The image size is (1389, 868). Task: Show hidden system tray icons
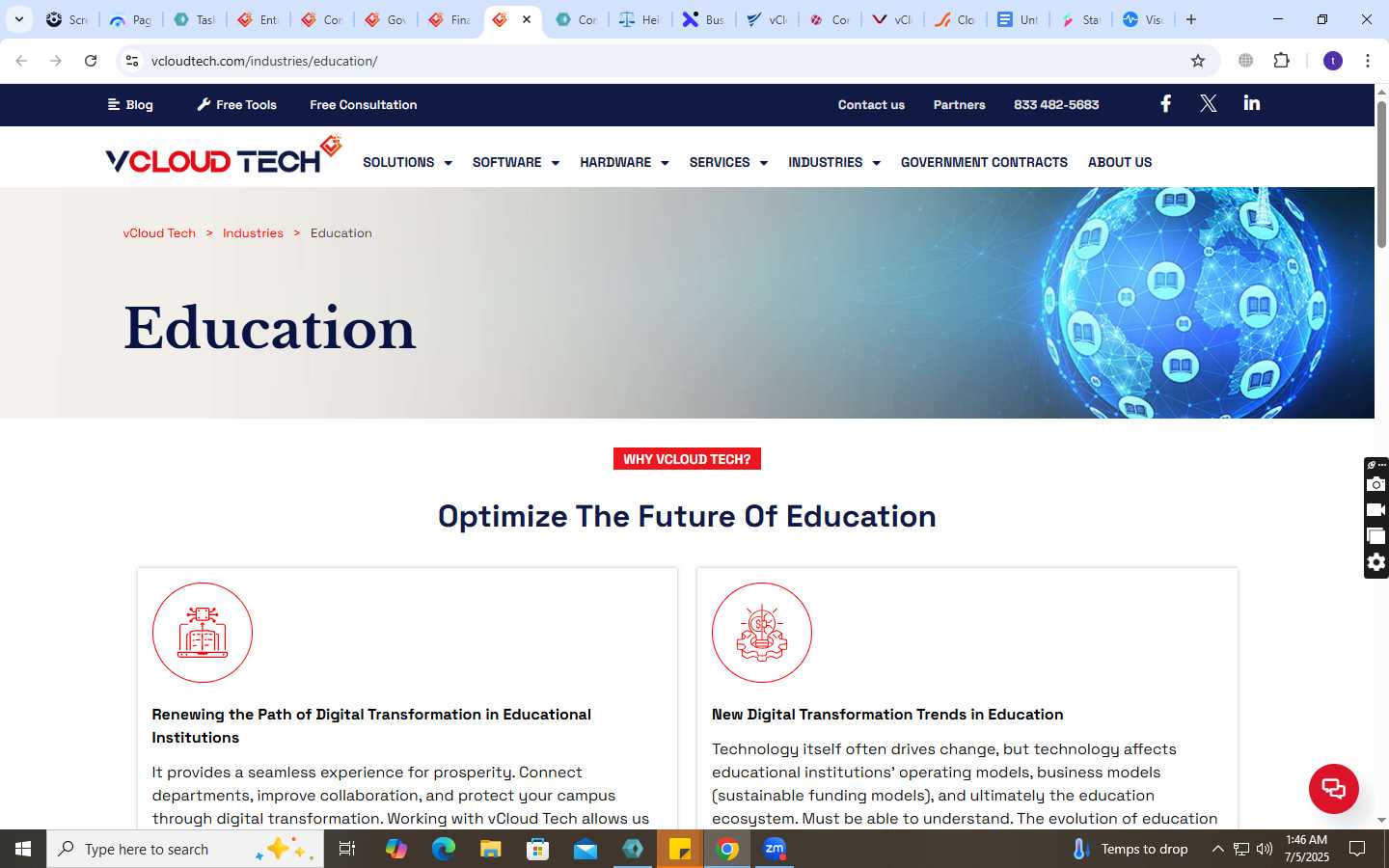point(1217,849)
